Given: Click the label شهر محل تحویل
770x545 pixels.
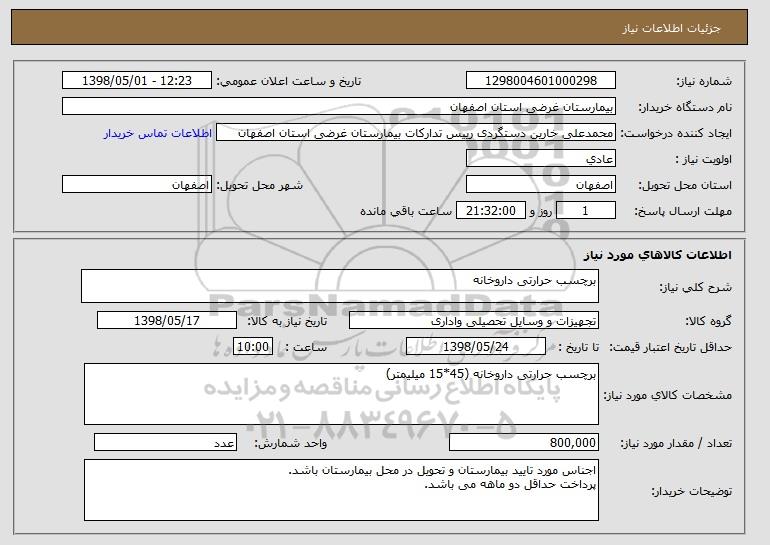Looking at the screenshot, I should pos(260,186).
